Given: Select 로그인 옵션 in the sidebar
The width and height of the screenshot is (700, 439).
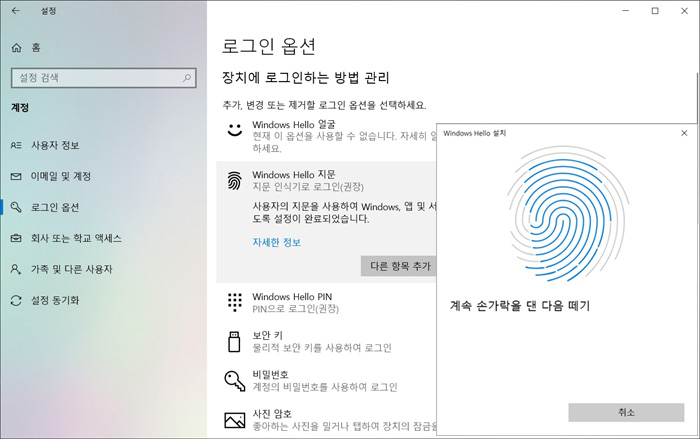Looking at the screenshot, I should pyautogui.click(x=104, y=207).
